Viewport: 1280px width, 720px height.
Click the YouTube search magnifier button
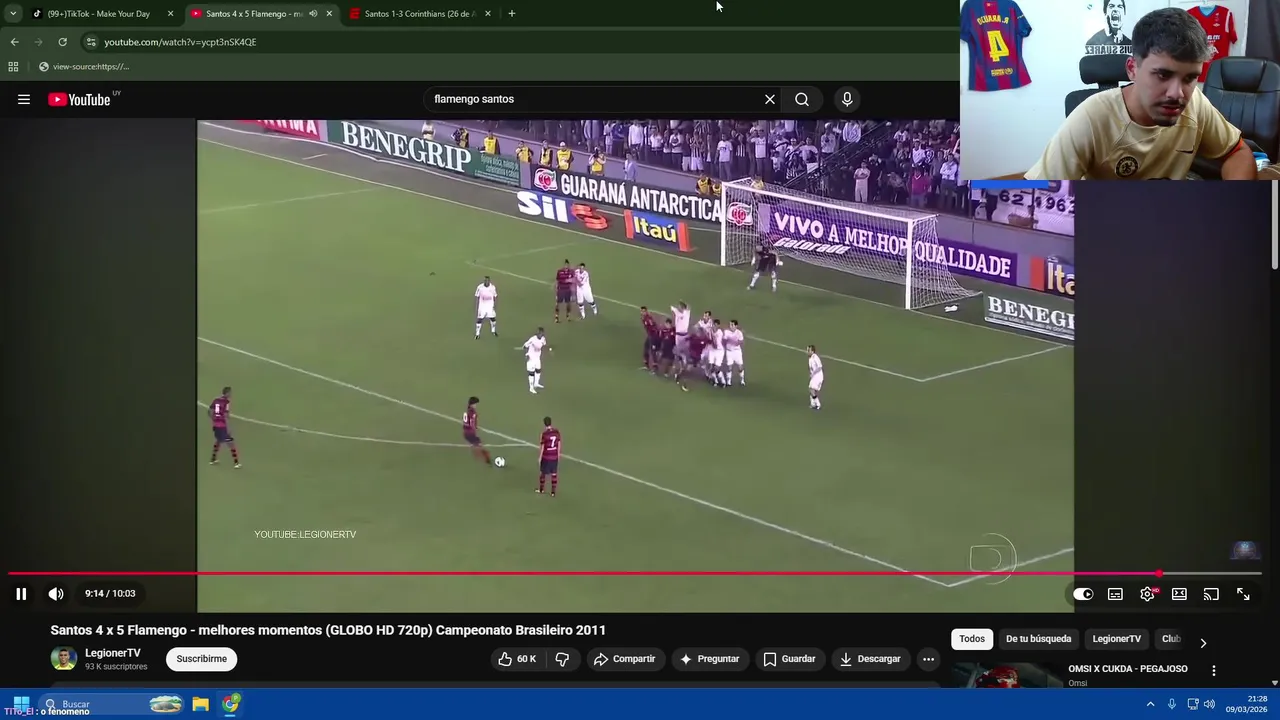[x=802, y=99]
